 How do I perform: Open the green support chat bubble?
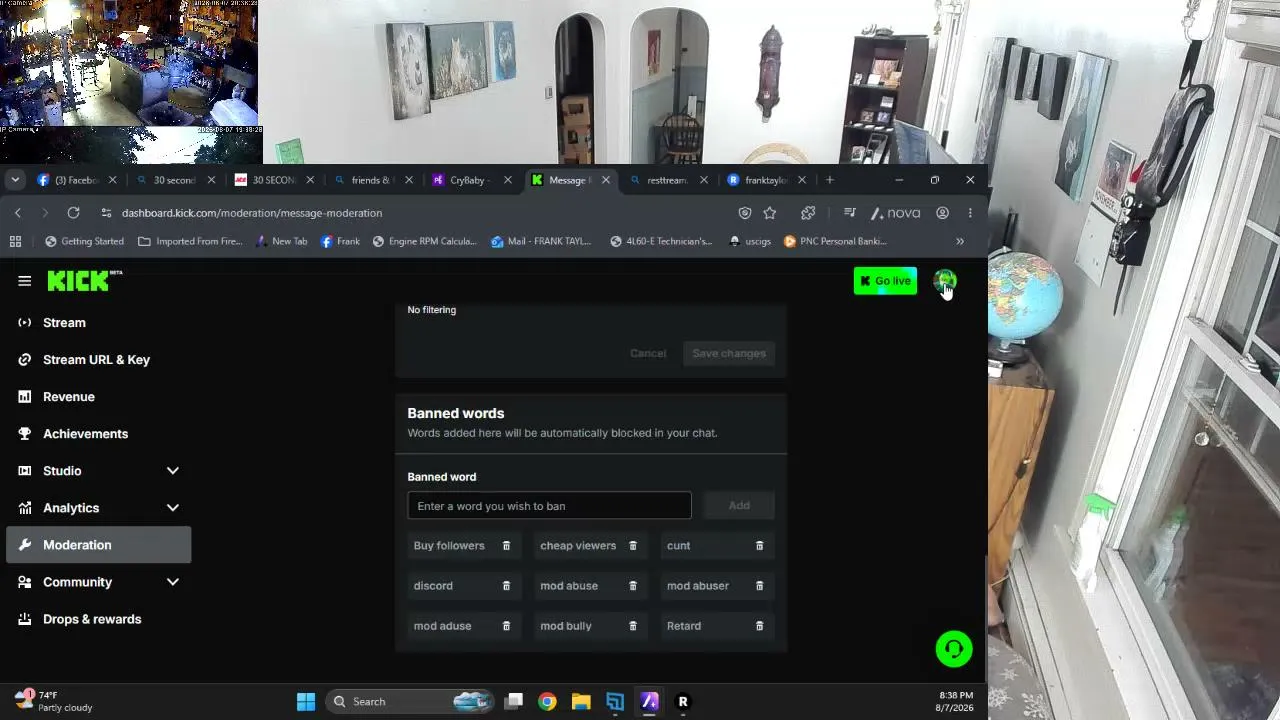[954, 649]
